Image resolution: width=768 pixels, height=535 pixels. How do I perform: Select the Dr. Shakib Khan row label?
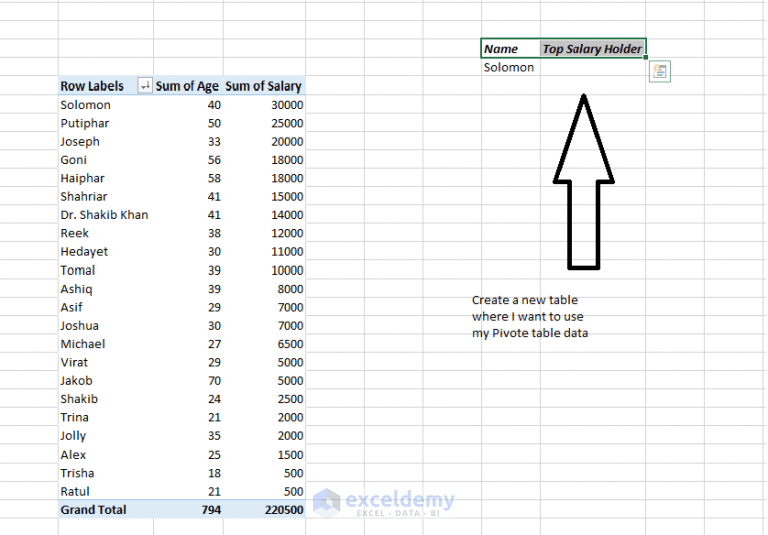tap(104, 215)
